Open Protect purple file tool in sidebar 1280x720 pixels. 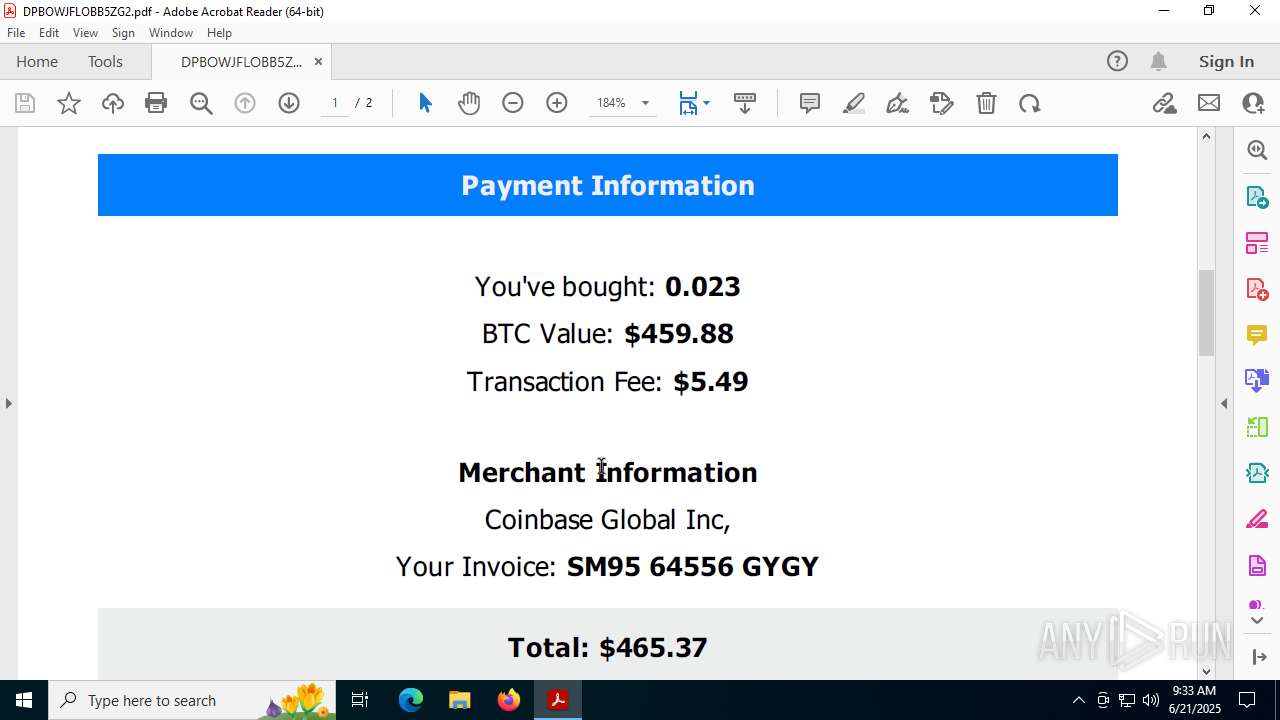click(1257, 565)
